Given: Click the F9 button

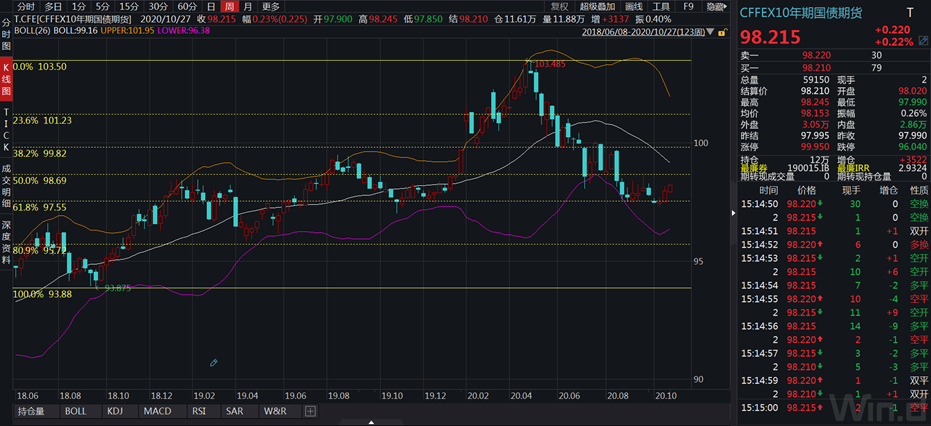Looking at the screenshot, I should [x=688, y=7].
